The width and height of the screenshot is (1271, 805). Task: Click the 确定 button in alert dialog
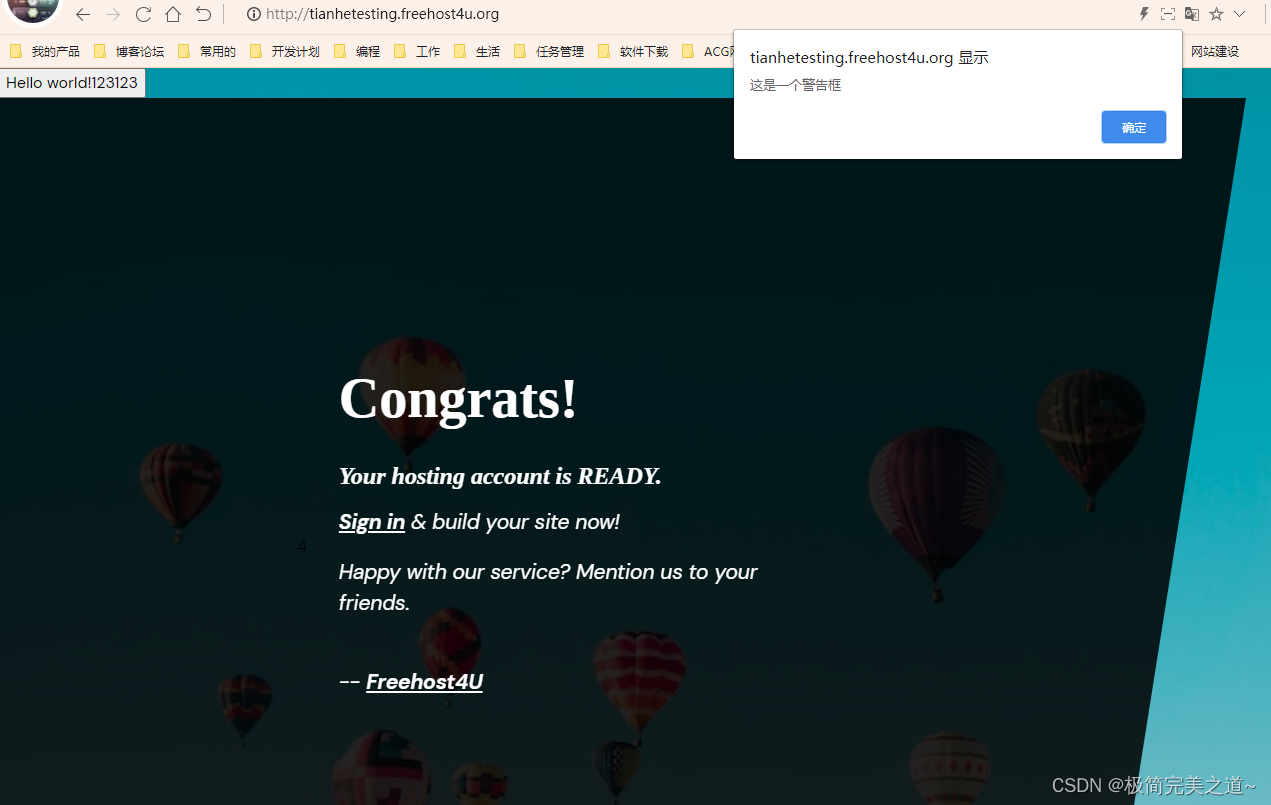(x=1133, y=127)
